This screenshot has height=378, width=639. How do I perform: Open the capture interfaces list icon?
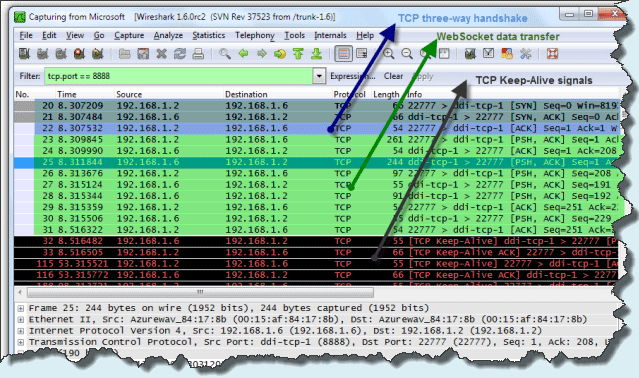click(x=24, y=54)
